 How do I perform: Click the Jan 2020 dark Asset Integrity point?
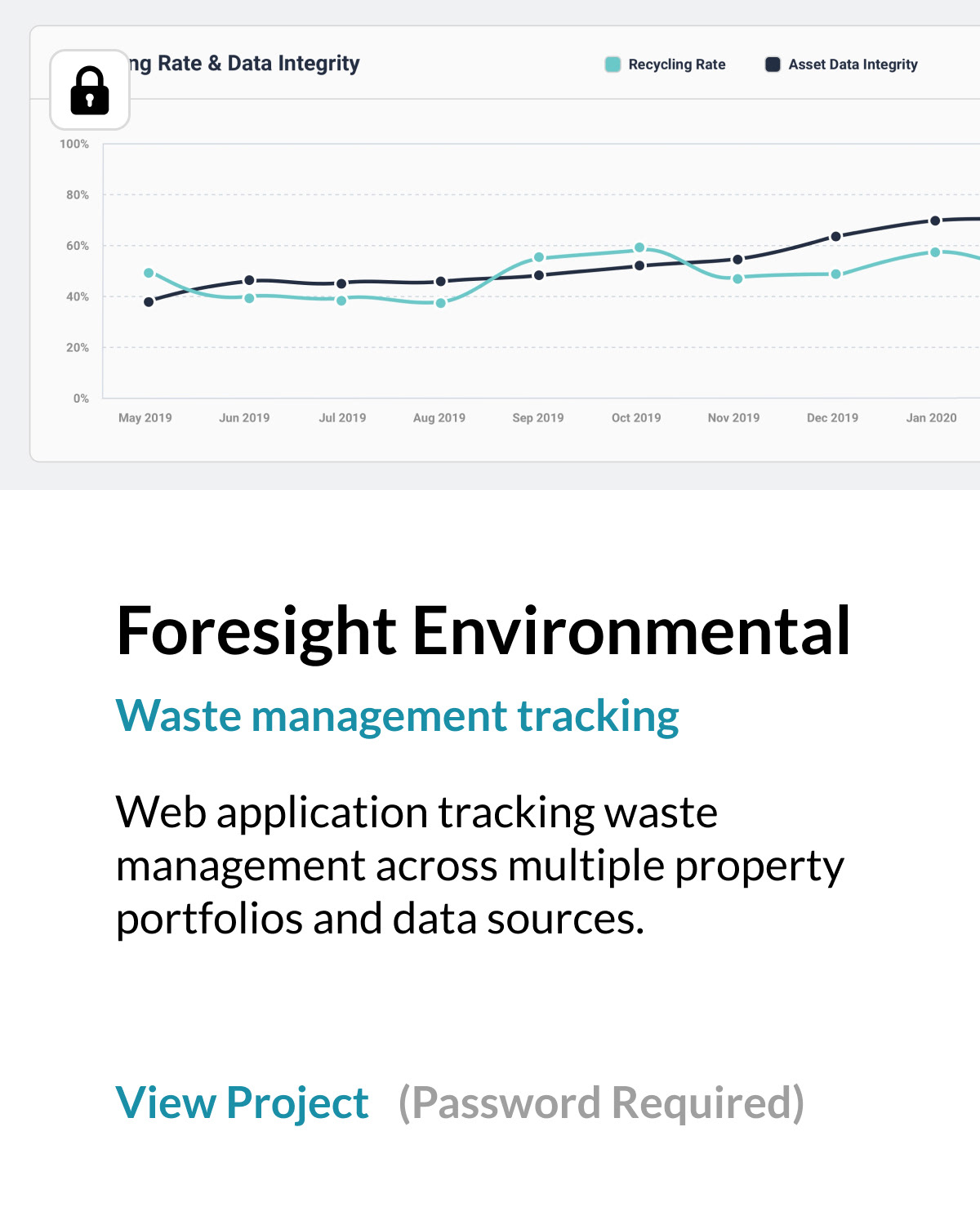pyautogui.click(x=935, y=220)
